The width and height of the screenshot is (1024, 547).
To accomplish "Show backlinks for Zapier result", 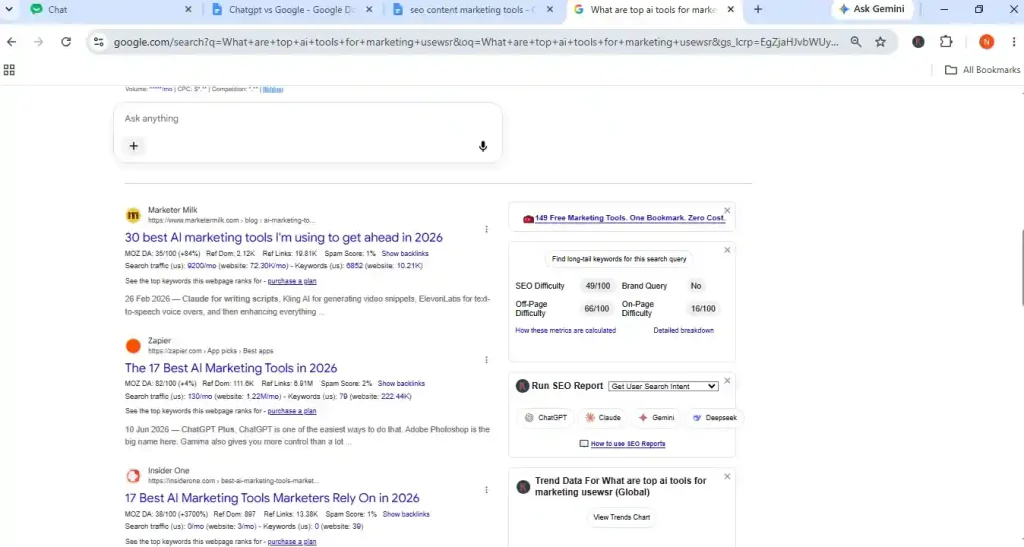I will [401, 384].
